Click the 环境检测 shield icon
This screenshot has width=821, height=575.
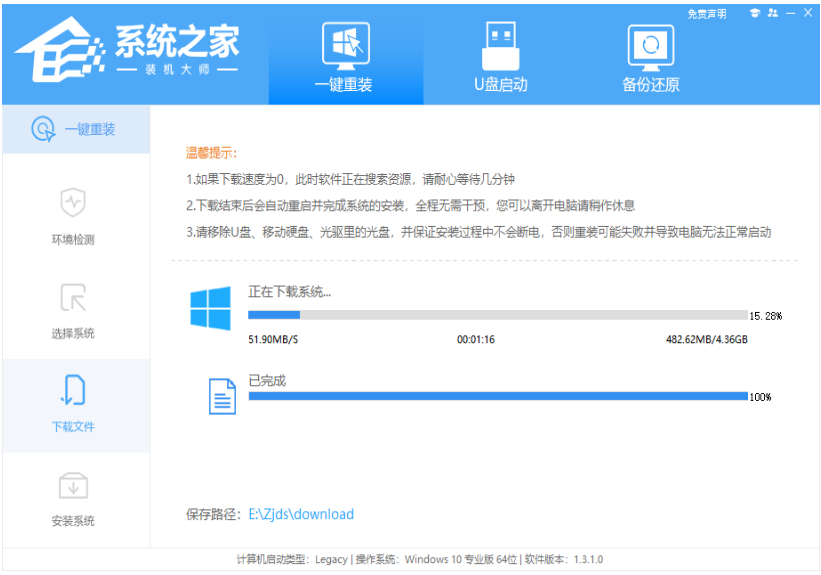pos(73,202)
